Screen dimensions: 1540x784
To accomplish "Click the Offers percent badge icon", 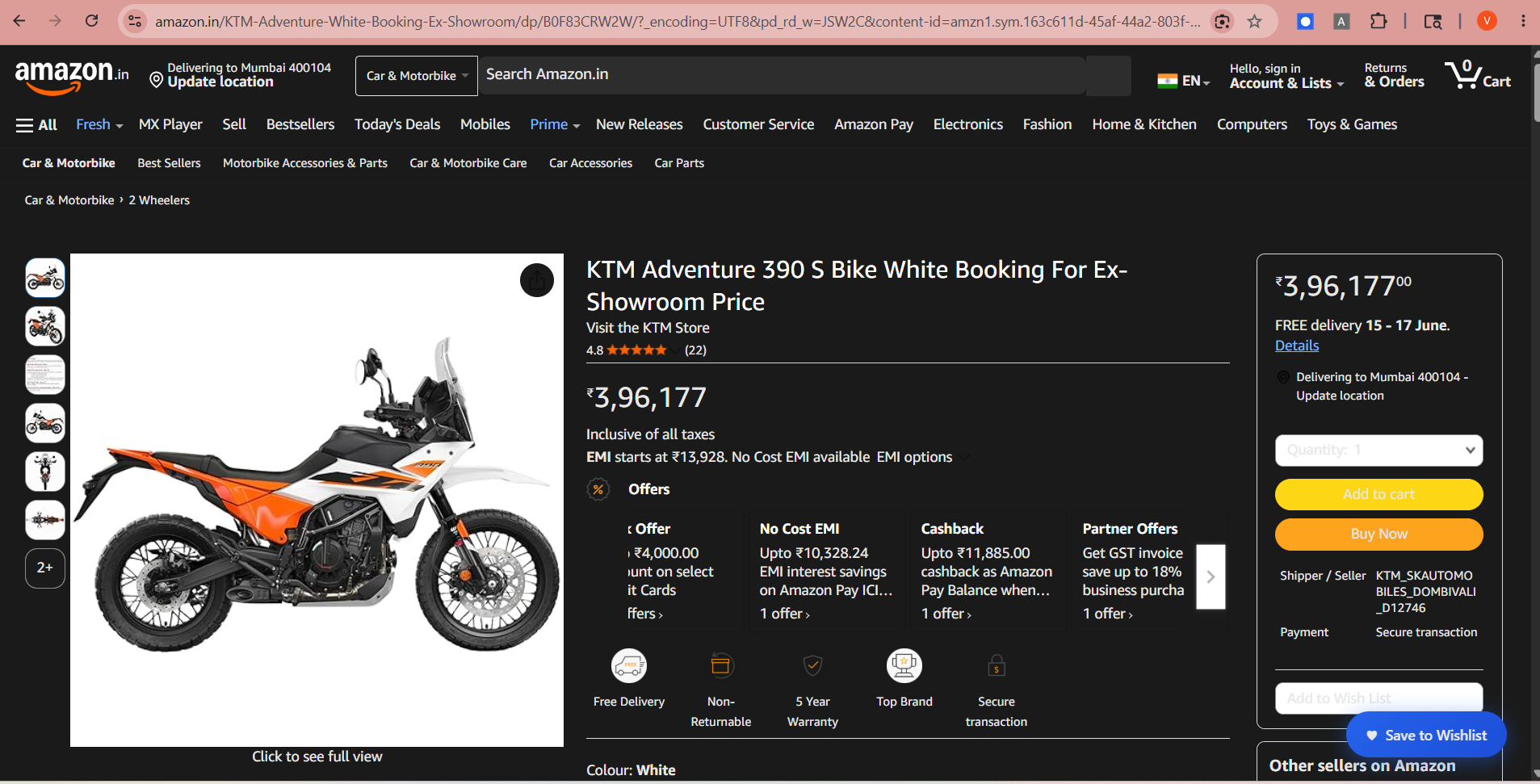I will pyautogui.click(x=598, y=489).
